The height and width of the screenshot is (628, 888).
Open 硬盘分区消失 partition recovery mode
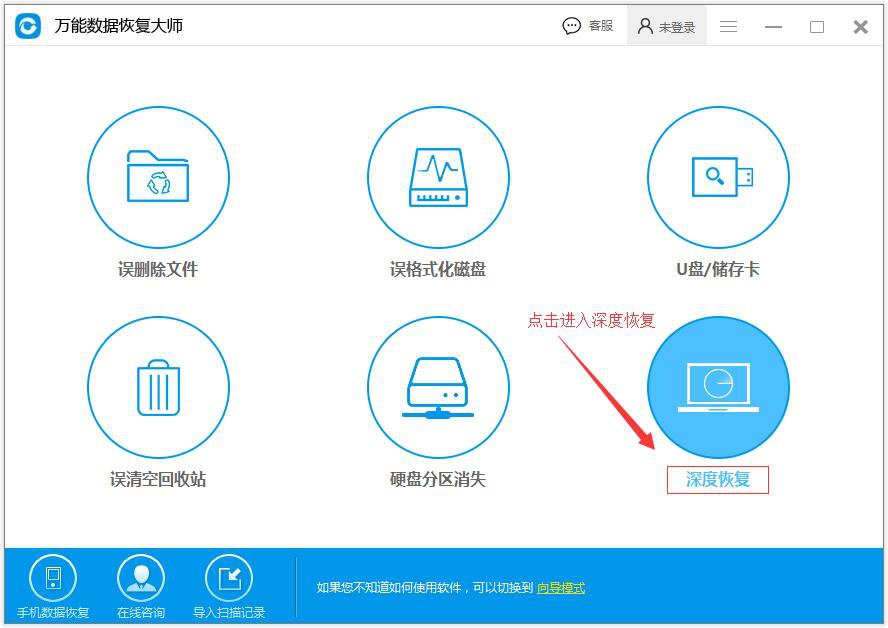[438, 387]
